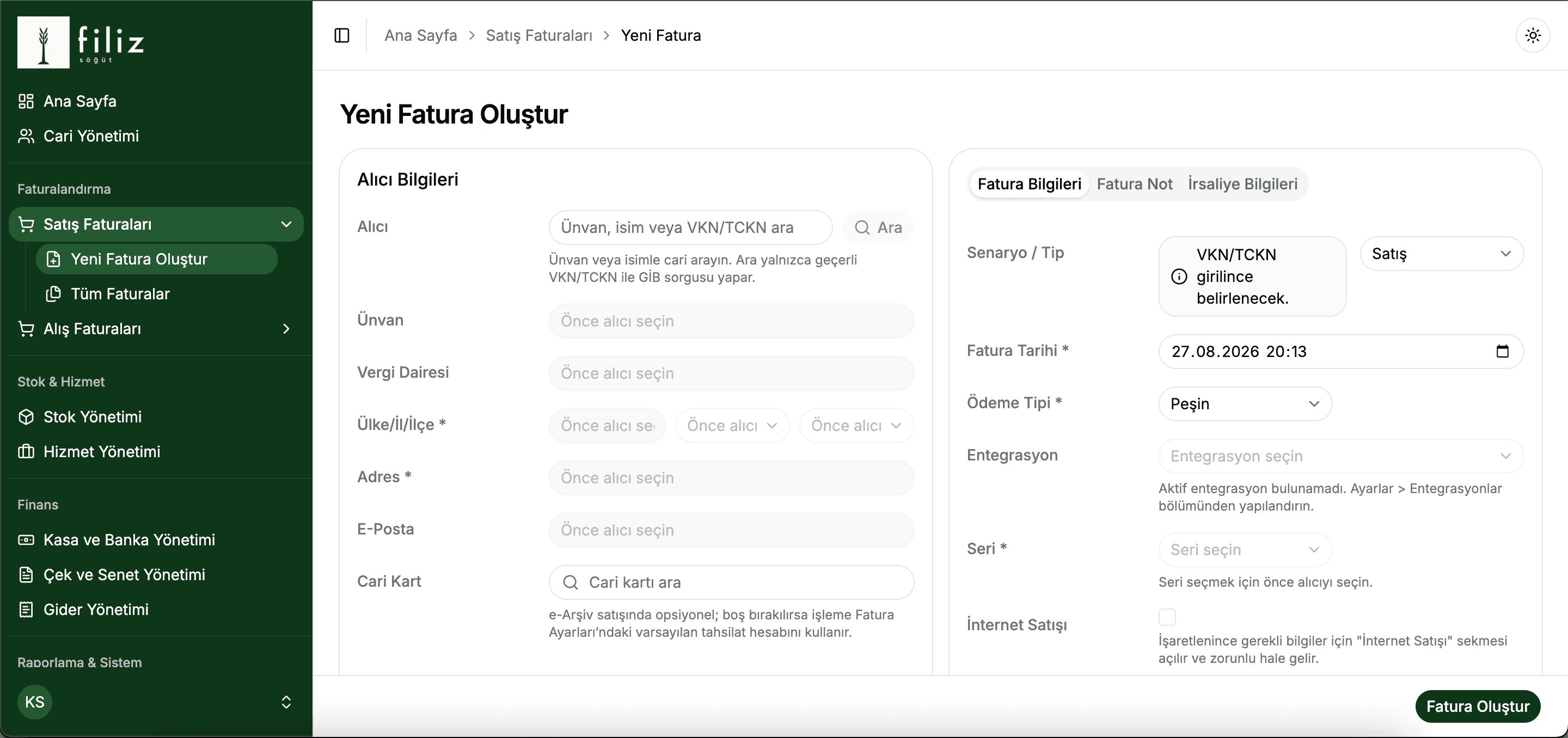Focus the Alıcı search field

pyautogui.click(x=690, y=227)
